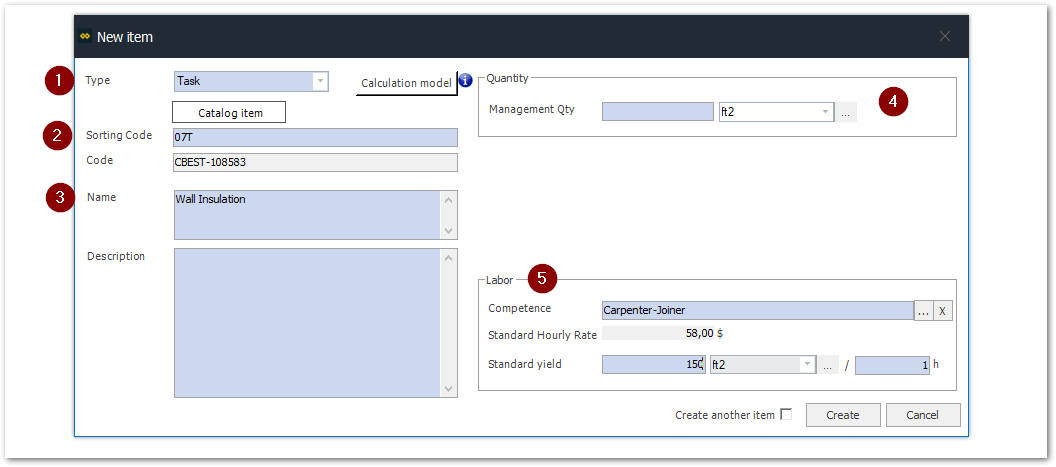Viewport: 1056px width, 467px height.
Task: Open the Standard yield unit dropdown
Action: [x=807, y=365]
